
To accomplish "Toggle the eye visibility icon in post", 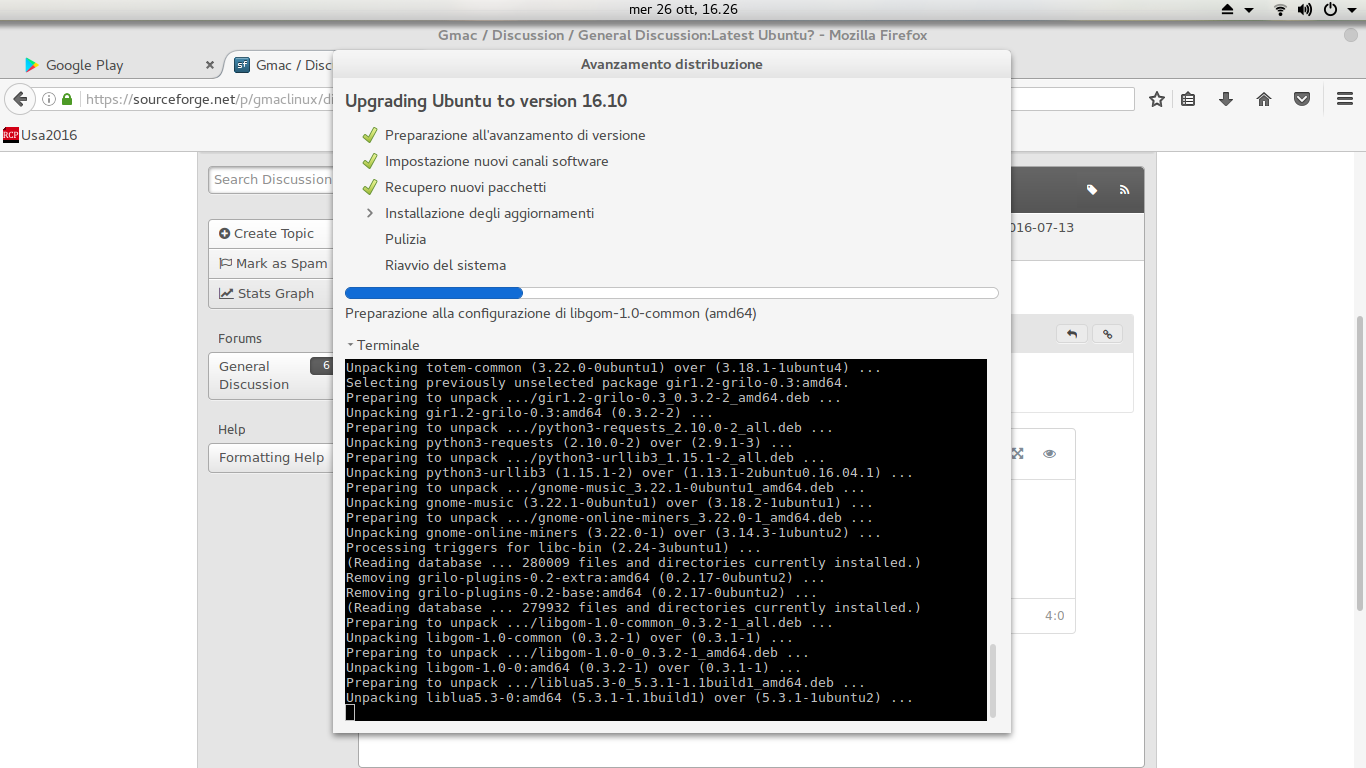I will pos(1049,454).
